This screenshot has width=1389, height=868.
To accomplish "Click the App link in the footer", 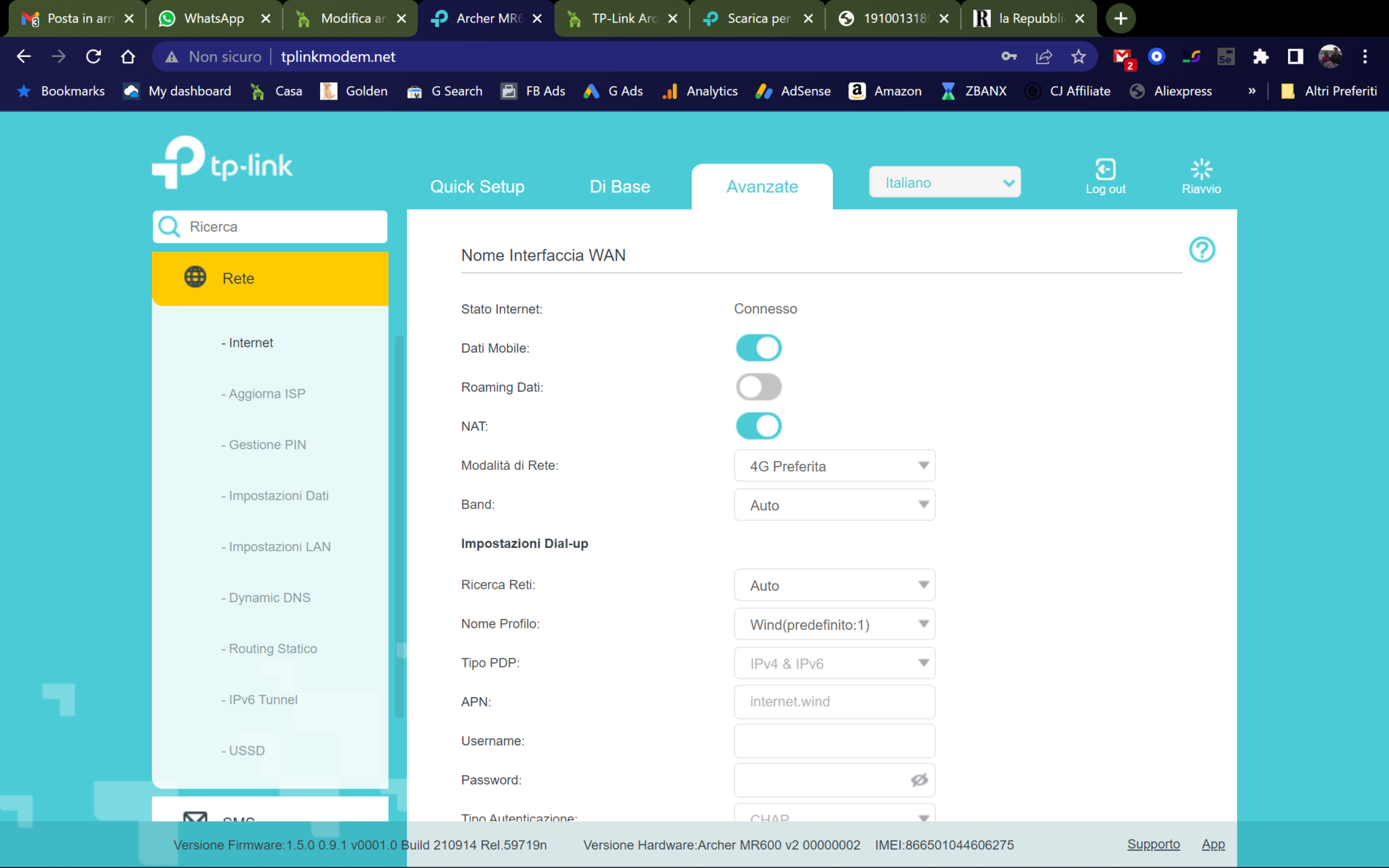I will pyautogui.click(x=1213, y=844).
